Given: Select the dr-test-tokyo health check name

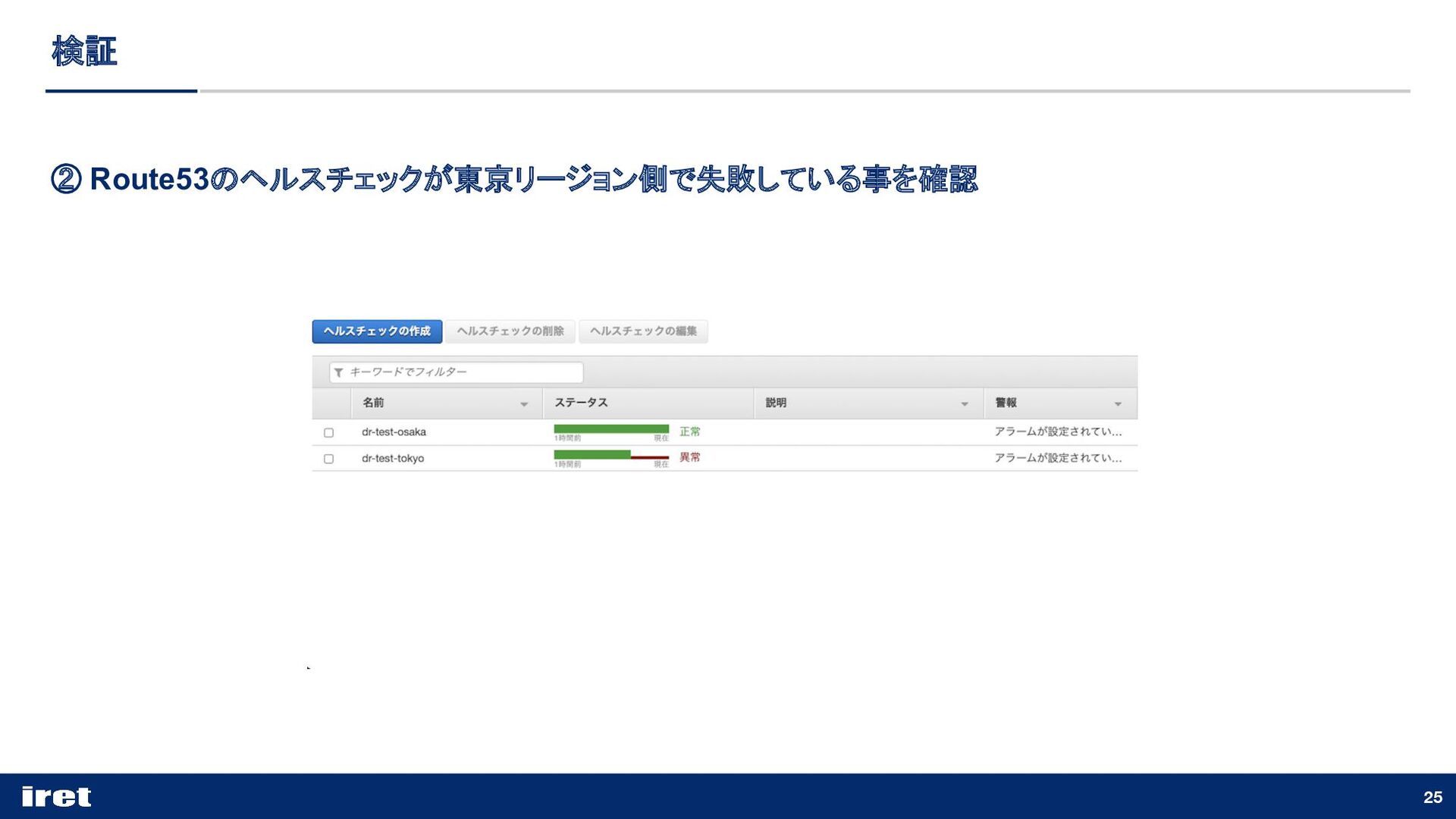Looking at the screenshot, I should 393,459.
